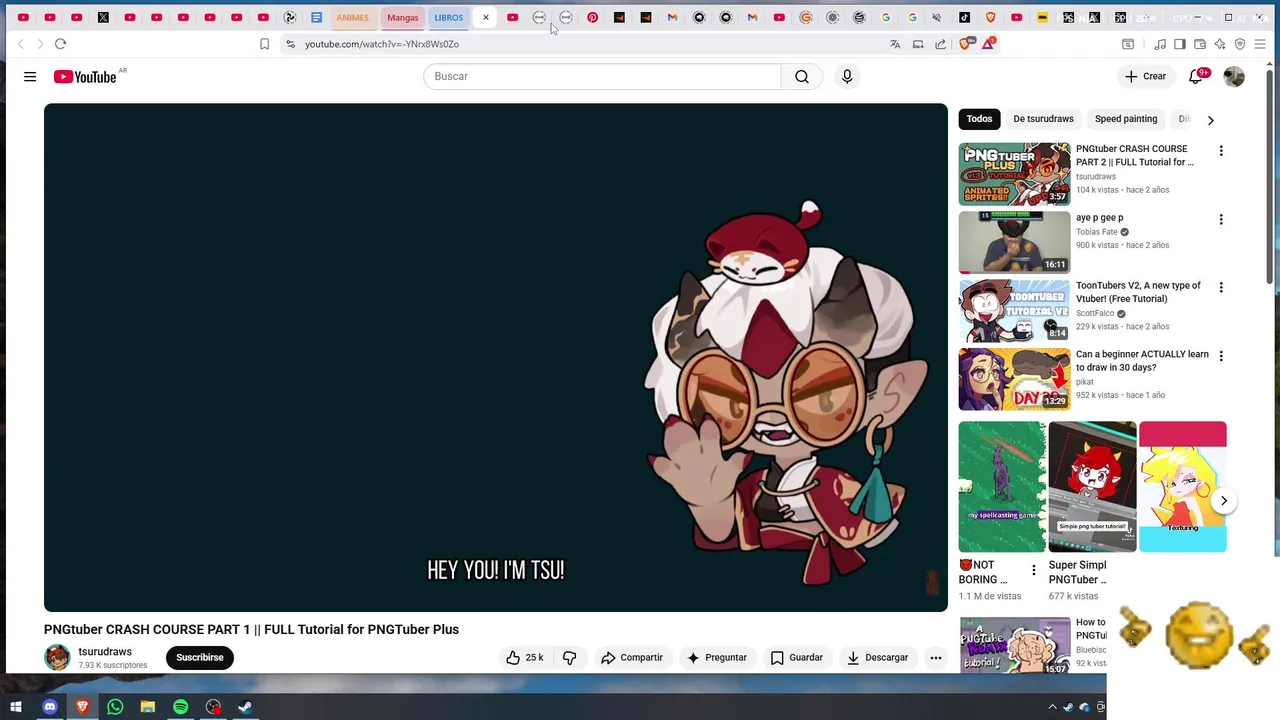Select the Speed painting filter chip
The height and width of the screenshot is (720, 1280).
click(x=1126, y=119)
